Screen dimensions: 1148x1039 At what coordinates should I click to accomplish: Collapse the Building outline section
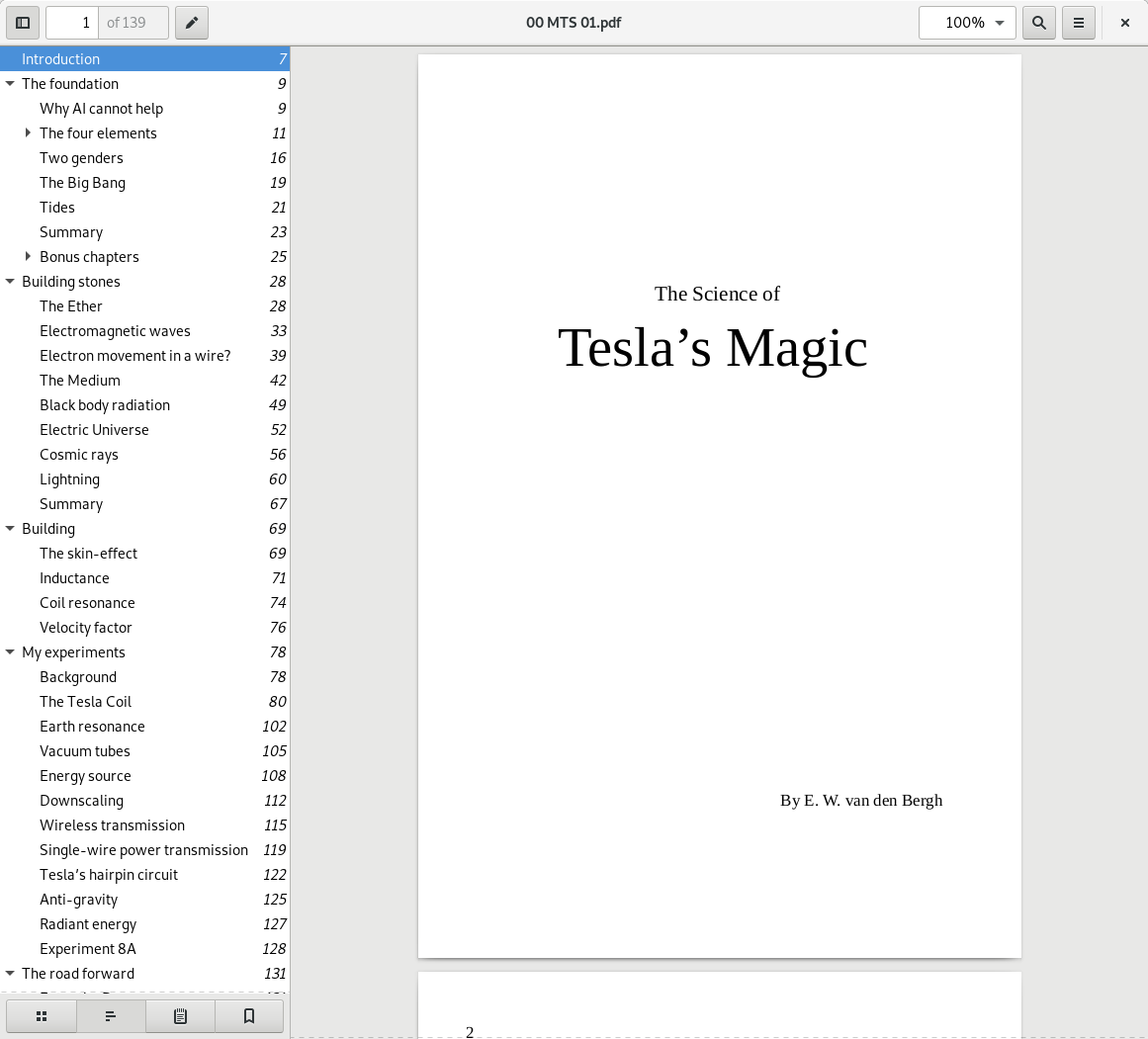click(10, 529)
